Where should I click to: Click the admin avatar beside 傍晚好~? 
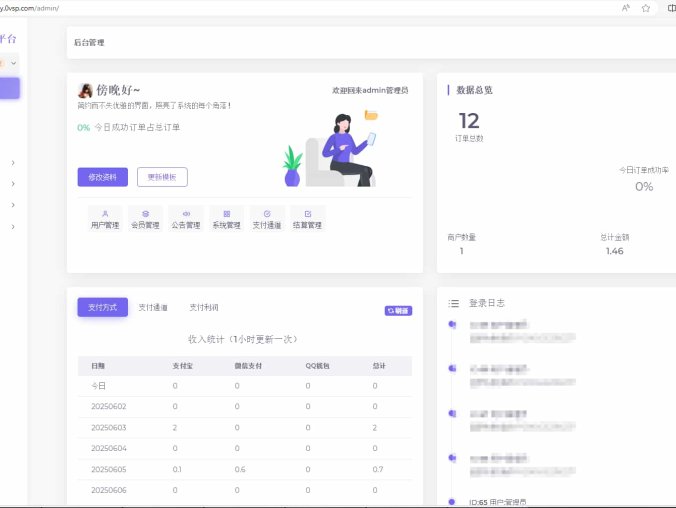point(85,91)
